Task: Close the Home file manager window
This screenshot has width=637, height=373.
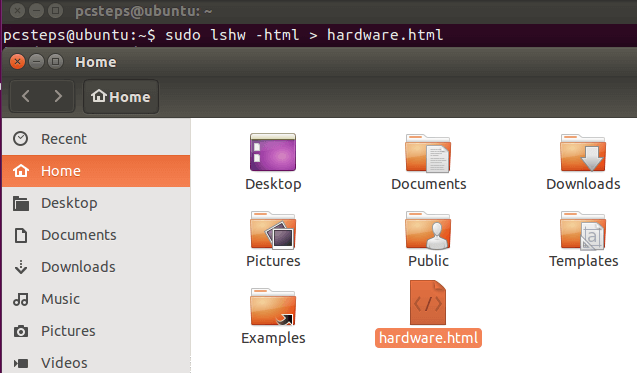Action: point(17,62)
